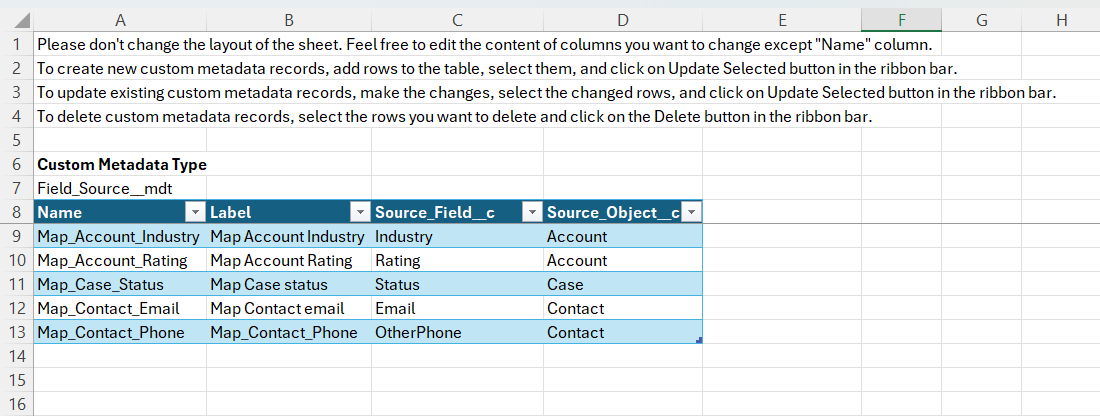This screenshot has width=1100, height=416.
Task: Open the Name column filter dropdown
Action: click(194, 213)
